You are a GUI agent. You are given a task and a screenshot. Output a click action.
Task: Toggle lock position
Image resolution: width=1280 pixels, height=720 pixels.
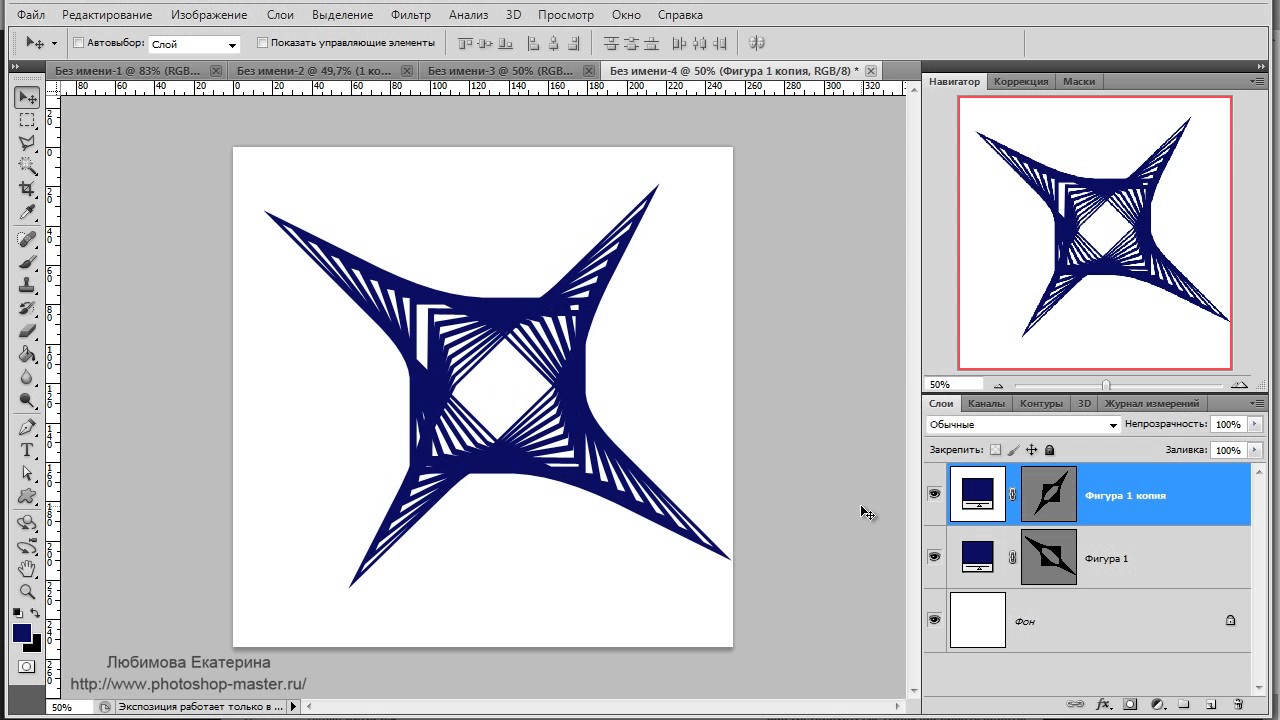pyautogui.click(x=1031, y=450)
